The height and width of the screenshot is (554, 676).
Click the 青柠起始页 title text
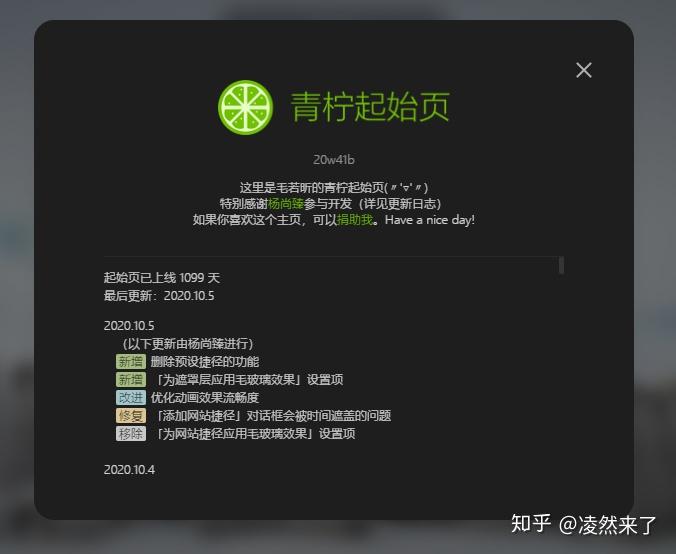(x=370, y=107)
